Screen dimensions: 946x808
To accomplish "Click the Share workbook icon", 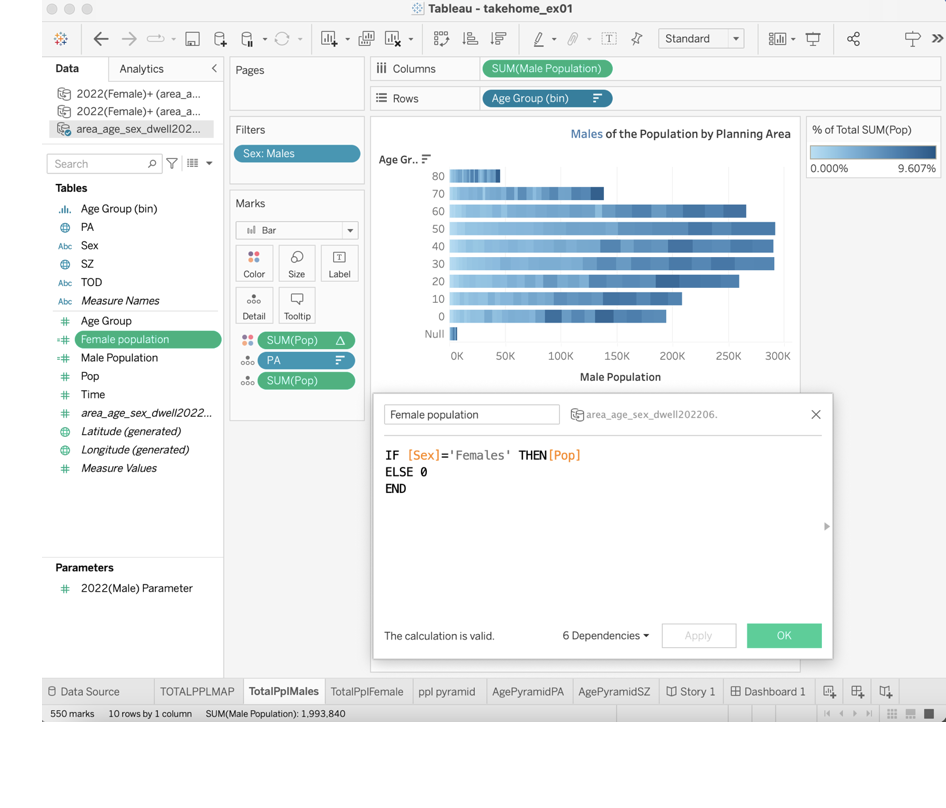I will pos(853,39).
